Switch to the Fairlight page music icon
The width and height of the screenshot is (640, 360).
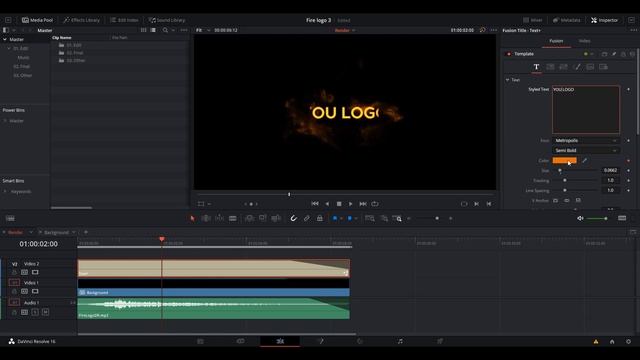click(400, 341)
